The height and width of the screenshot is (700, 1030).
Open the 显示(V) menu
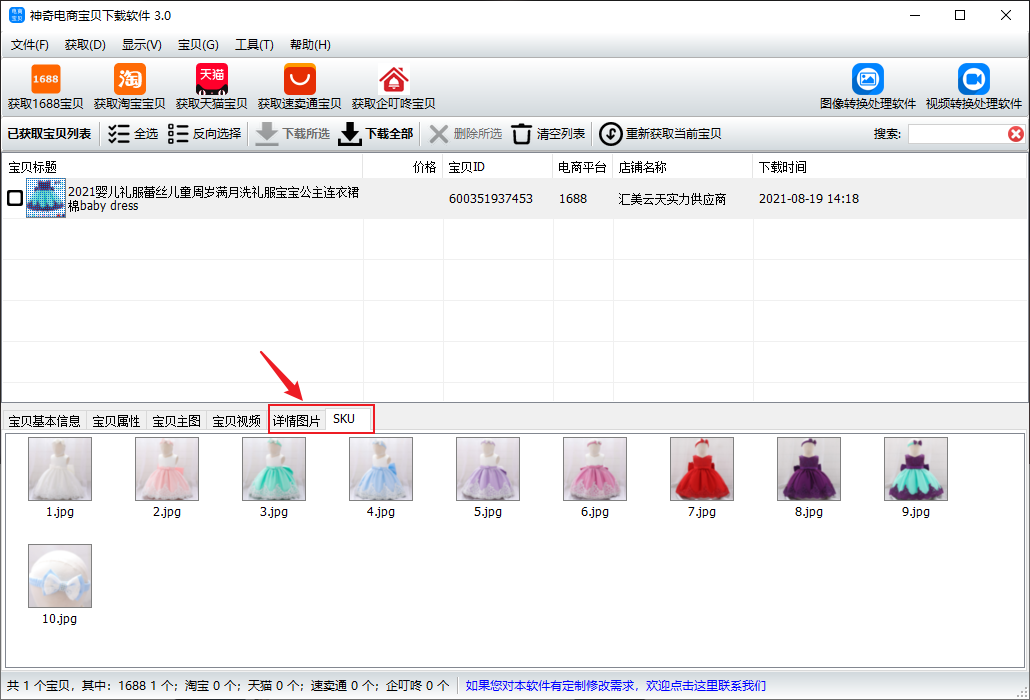pyautogui.click(x=141, y=45)
